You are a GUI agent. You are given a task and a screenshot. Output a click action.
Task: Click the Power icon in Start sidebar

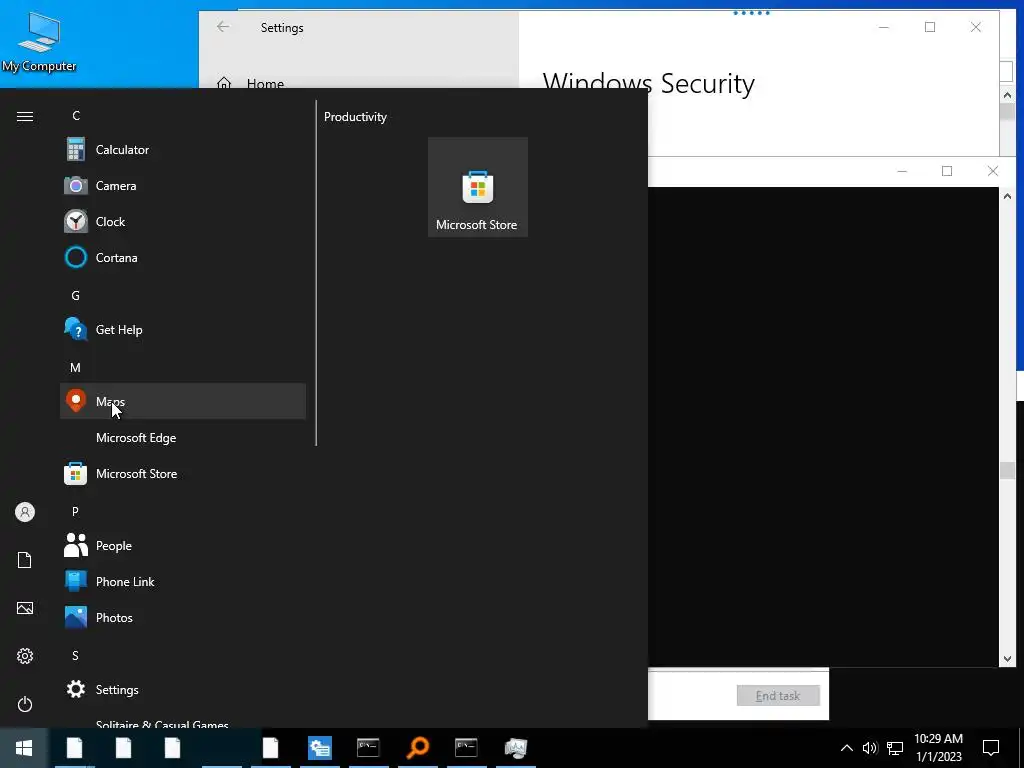[x=25, y=704]
